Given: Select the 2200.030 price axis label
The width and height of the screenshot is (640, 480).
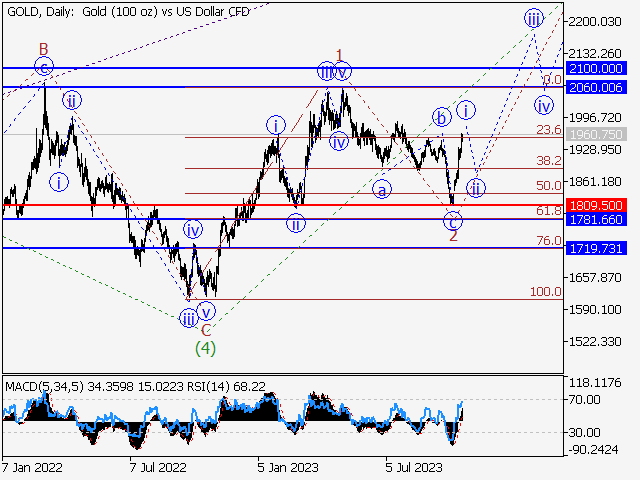Looking at the screenshot, I should (595, 21).
